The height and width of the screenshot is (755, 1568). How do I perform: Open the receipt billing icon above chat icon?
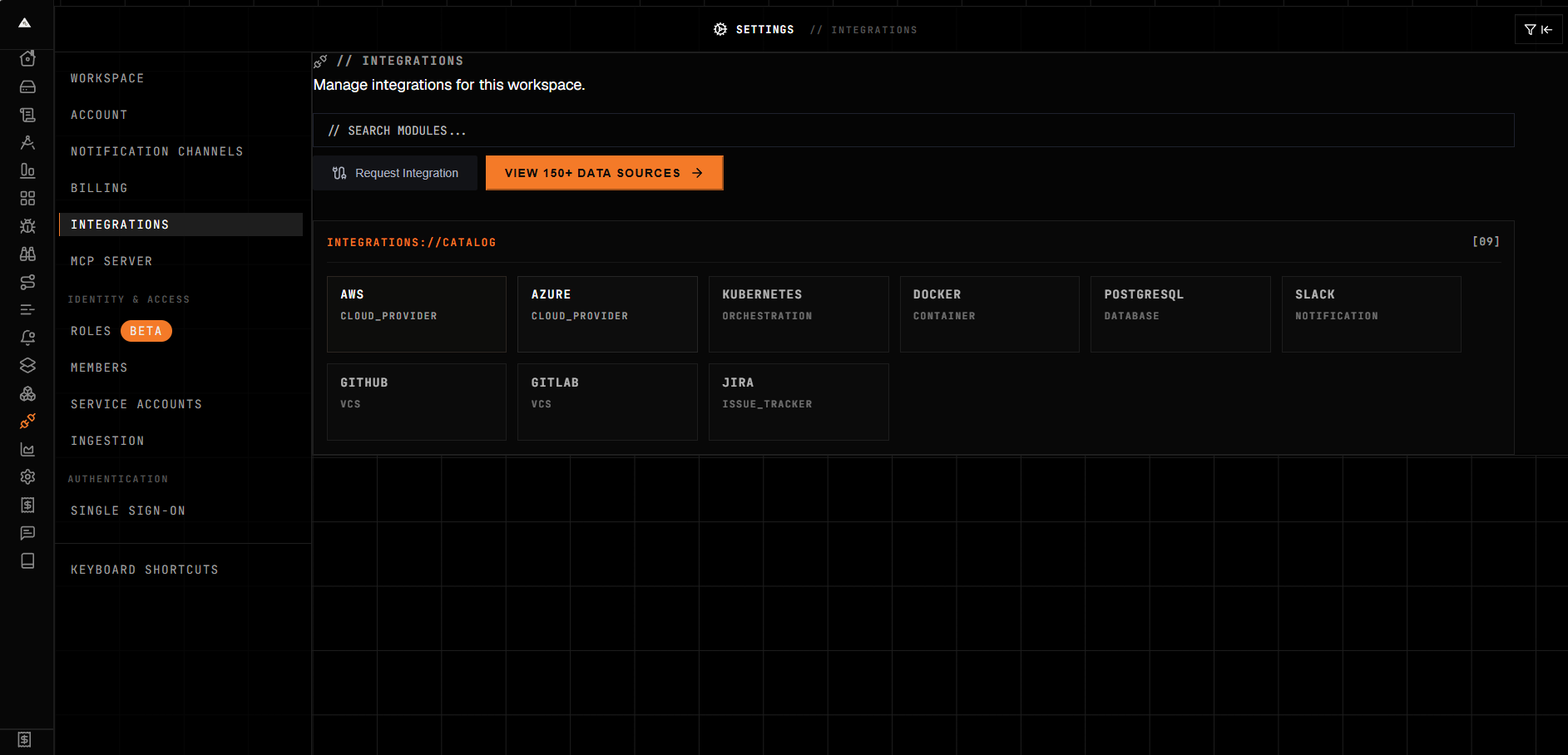point(27,505)
